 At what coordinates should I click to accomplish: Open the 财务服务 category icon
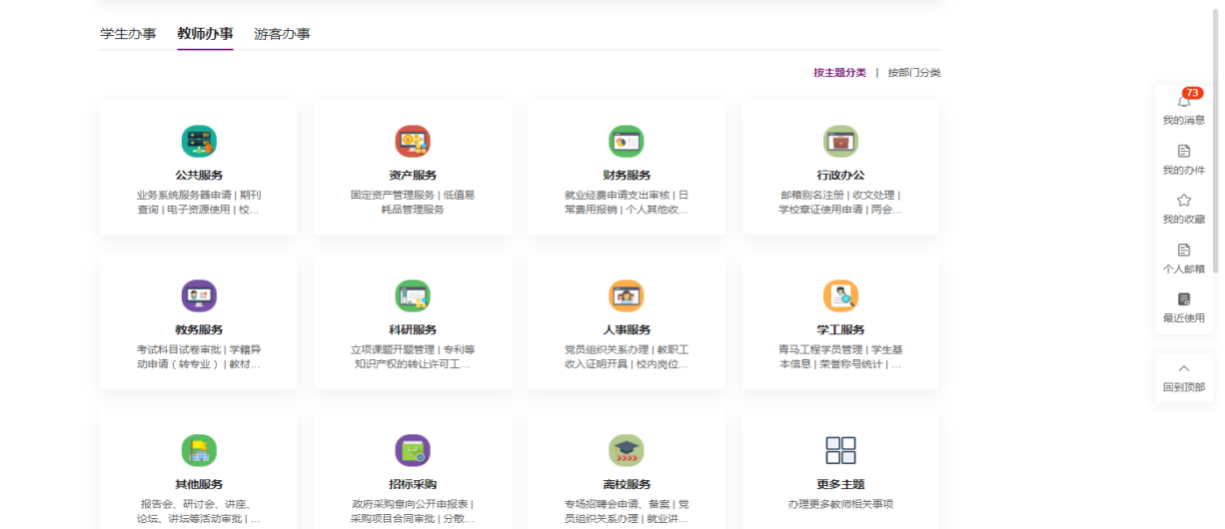coord(626,142)
